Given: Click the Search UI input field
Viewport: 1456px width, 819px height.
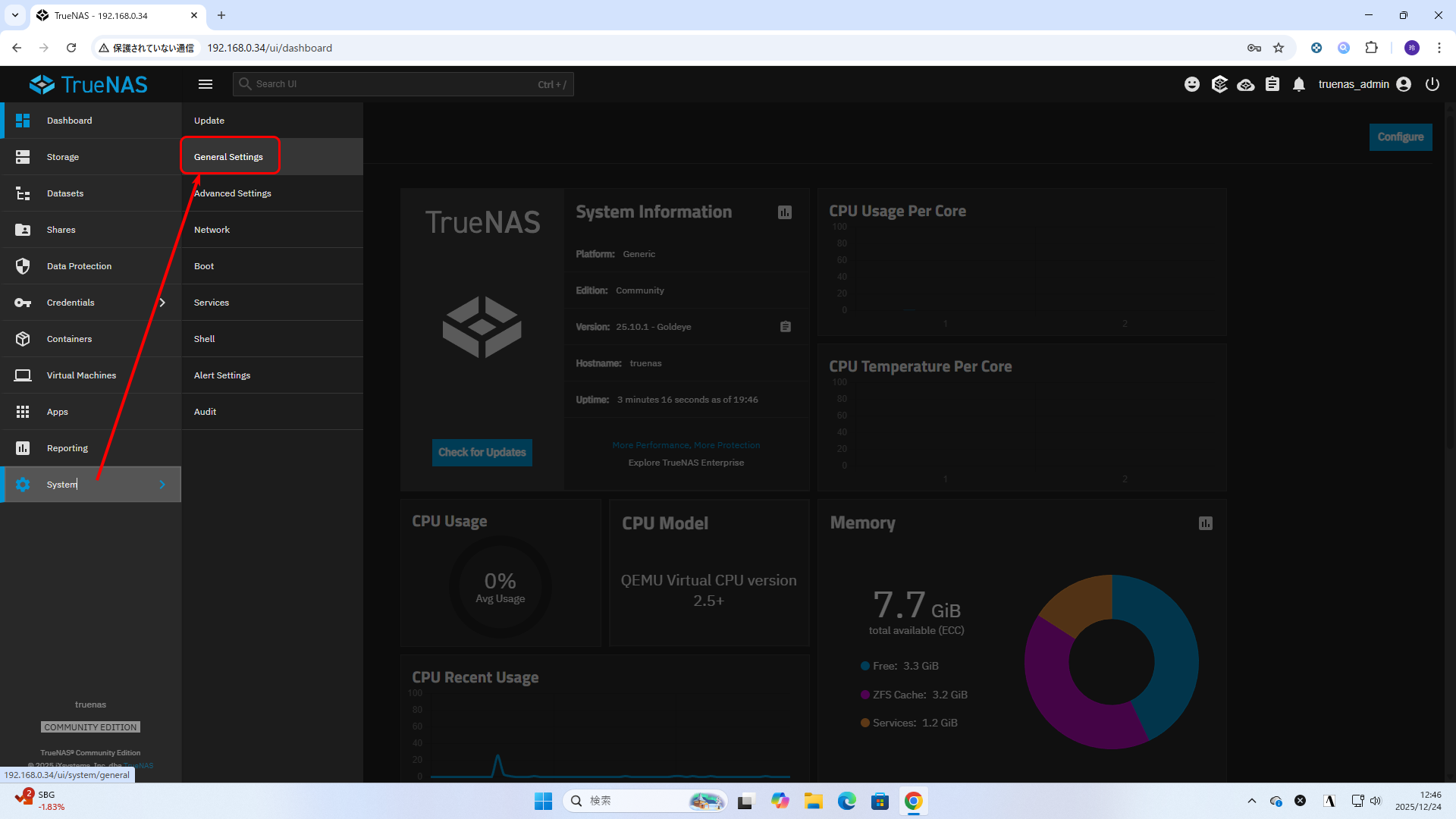Looking at the screenshot, I should click(394, 84).
